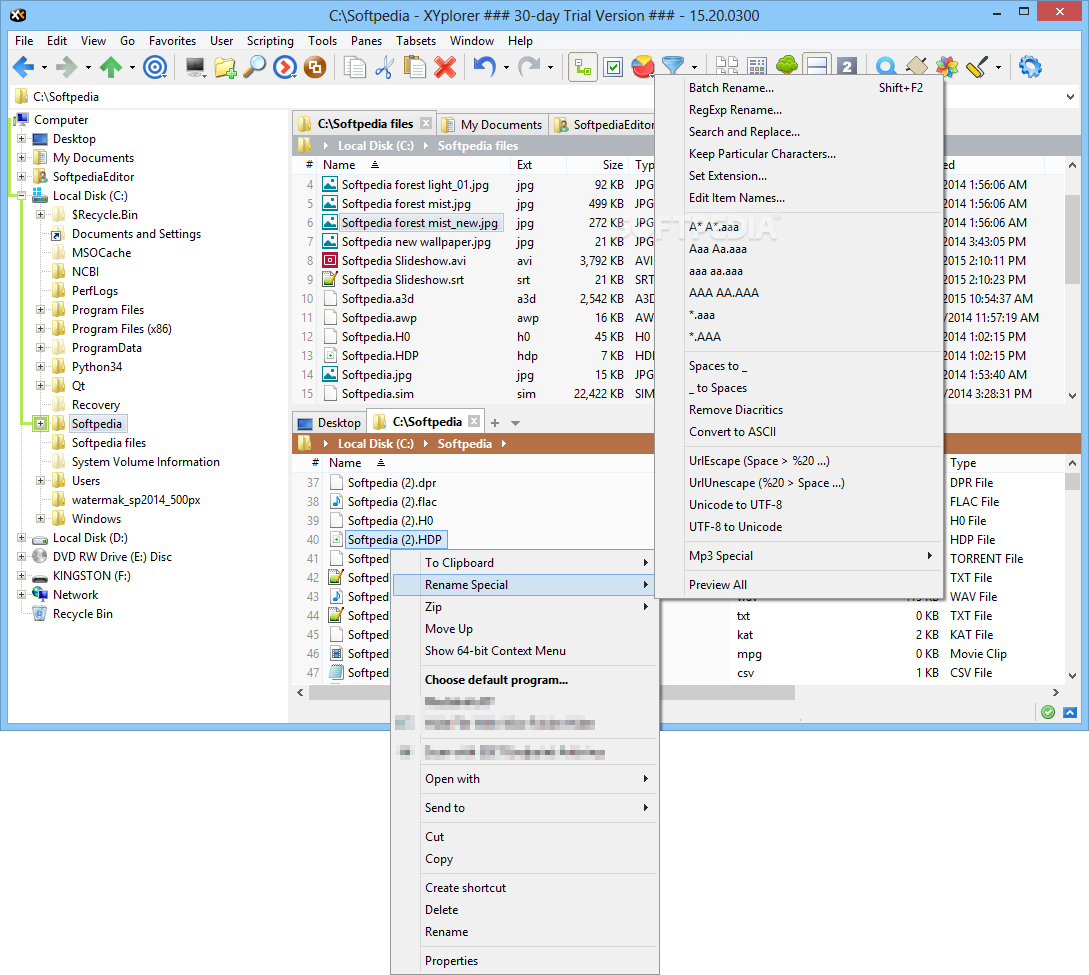This screenshot has height=975, width=1089.
Task: Open Find Files magnifier icon
Action: [x=255, y=67]
